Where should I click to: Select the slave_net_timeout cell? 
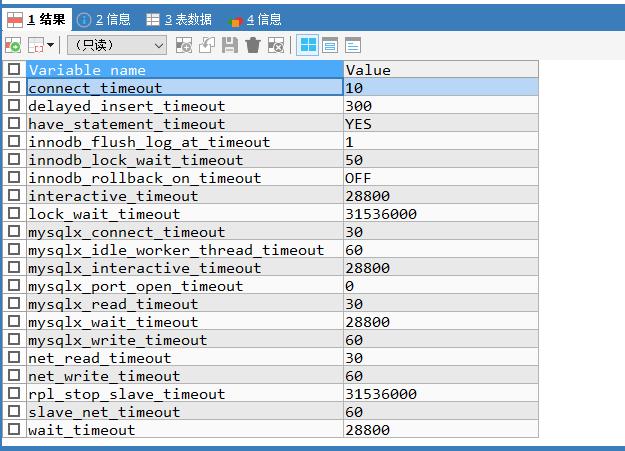point(185,412)
